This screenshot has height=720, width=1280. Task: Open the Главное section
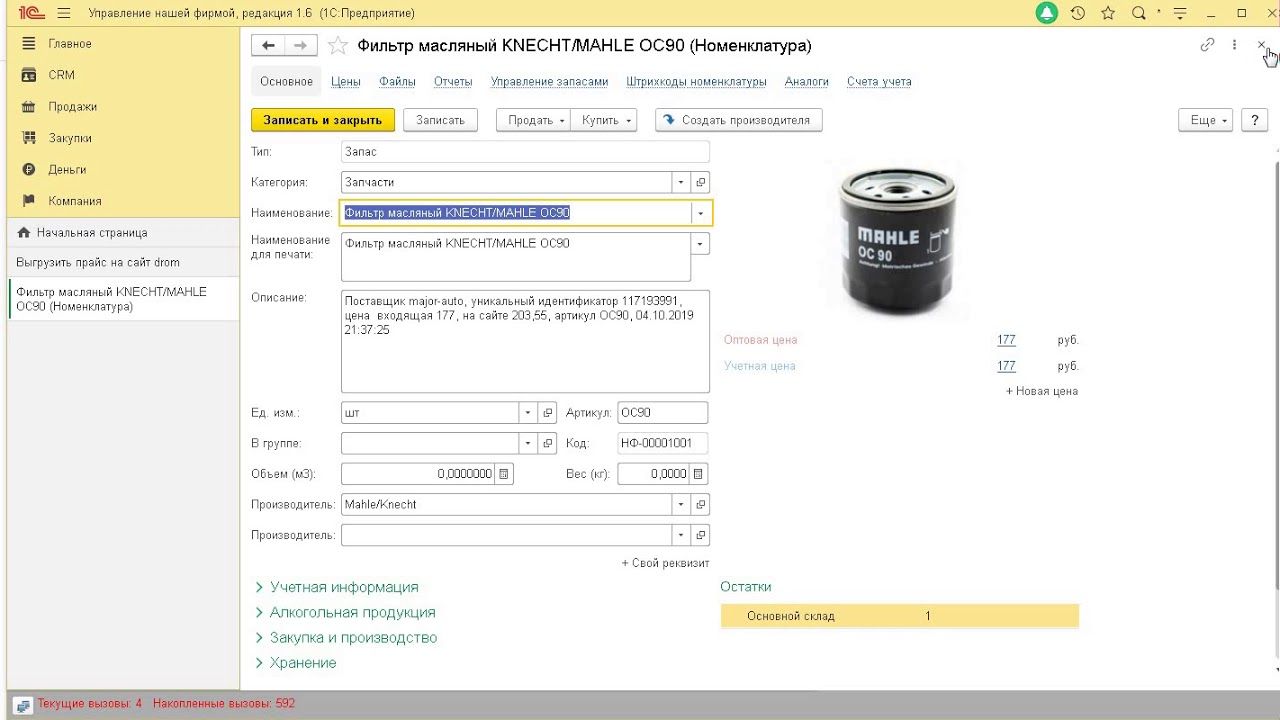pos(70,44)
